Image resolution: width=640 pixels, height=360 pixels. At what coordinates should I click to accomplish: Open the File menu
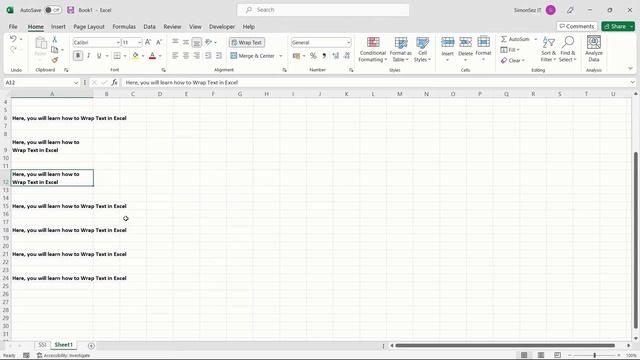pos(13,27)
